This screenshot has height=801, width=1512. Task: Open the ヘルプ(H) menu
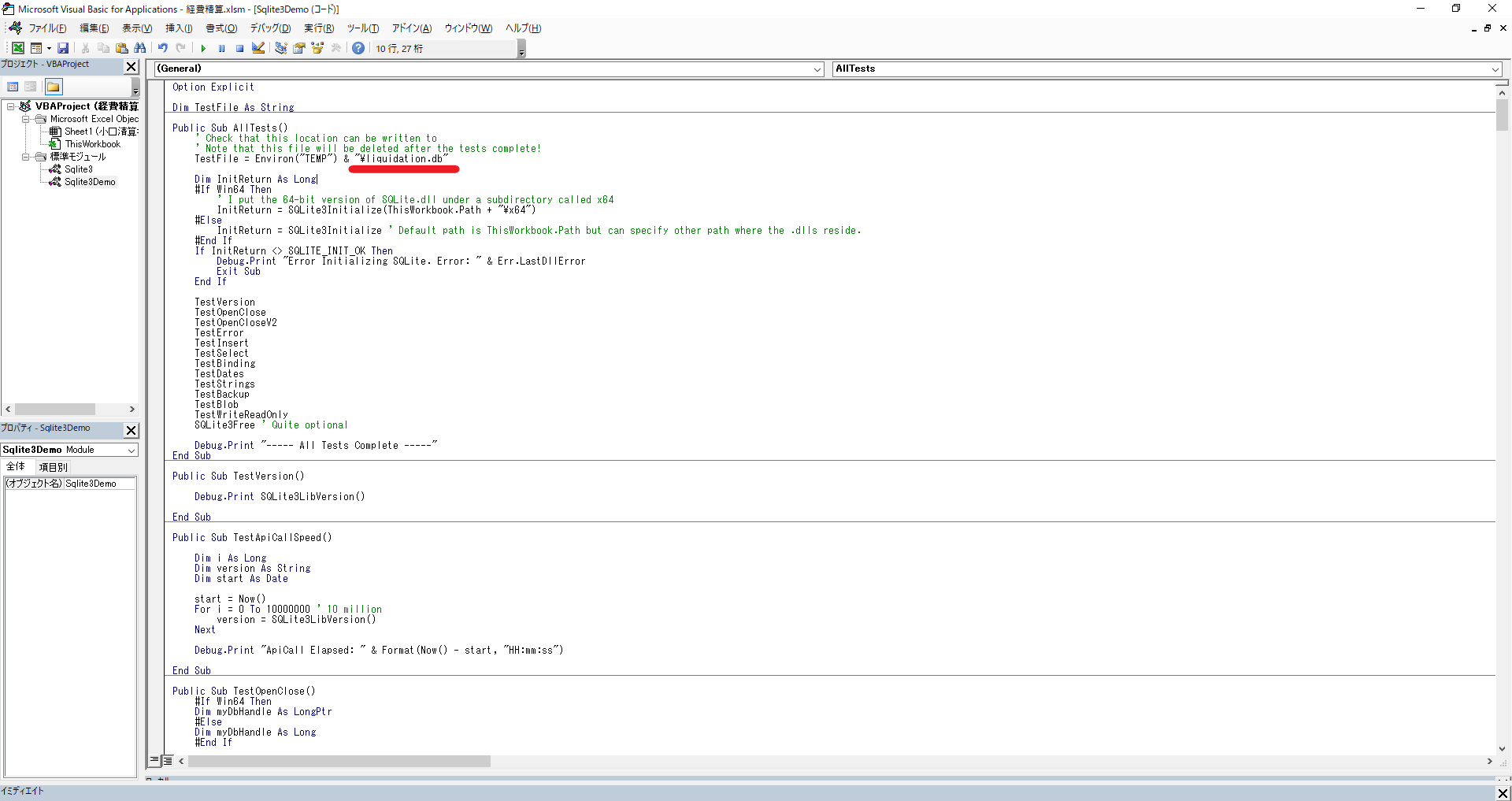pyautogui.click(x=523, y=28)
